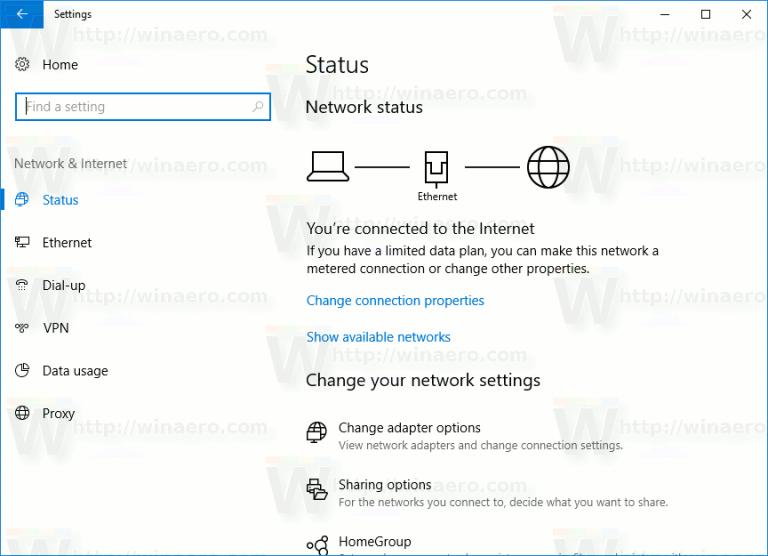Click the Proxy globe icon
Viewport: 768px width, 556px height.
[x=23, y=413]
